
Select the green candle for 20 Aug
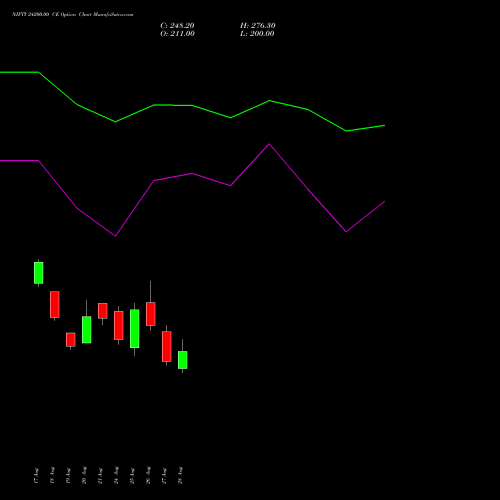(87, 330)
